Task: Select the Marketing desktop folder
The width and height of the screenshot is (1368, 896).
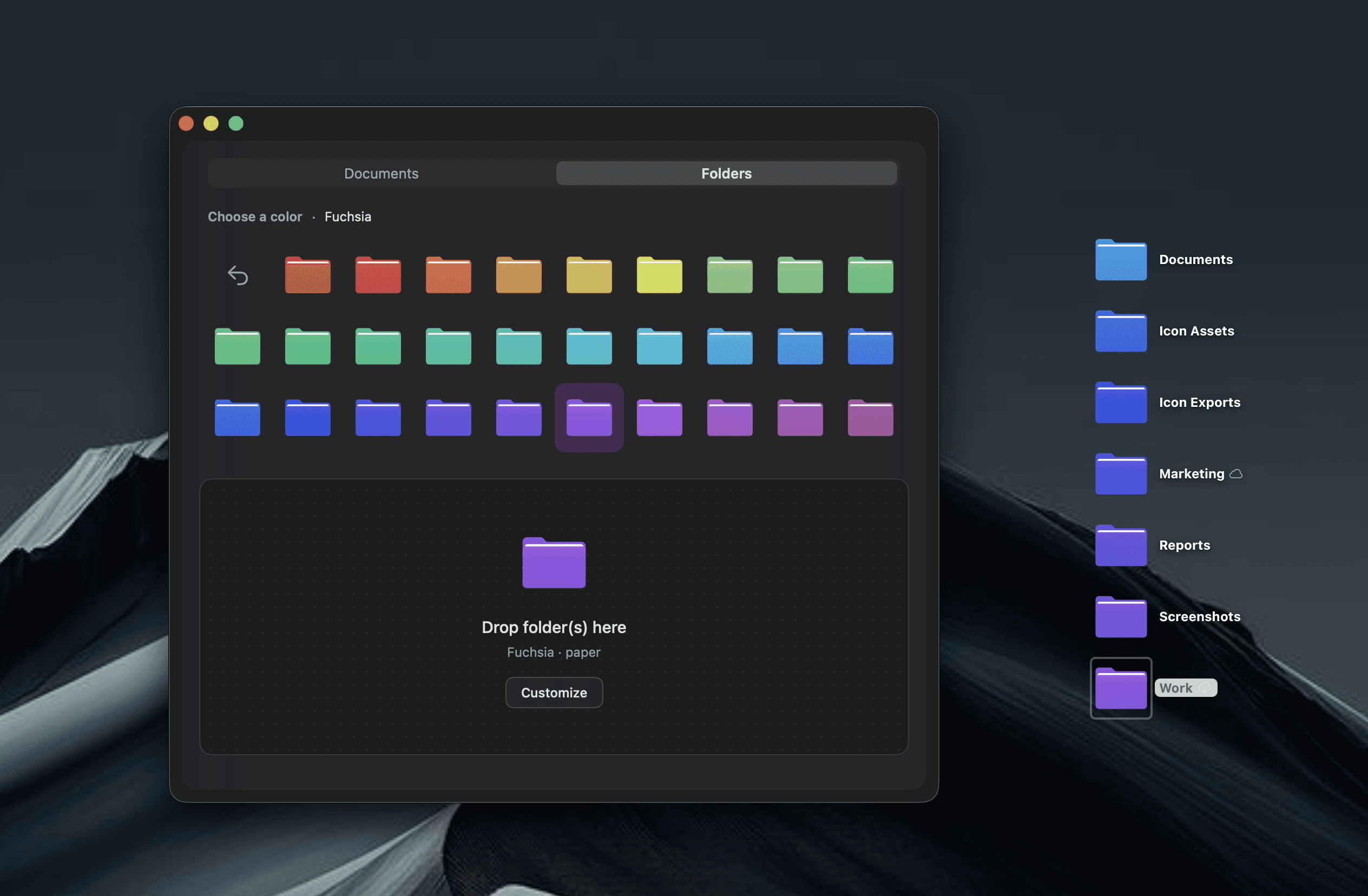Action: (1120, 474)
